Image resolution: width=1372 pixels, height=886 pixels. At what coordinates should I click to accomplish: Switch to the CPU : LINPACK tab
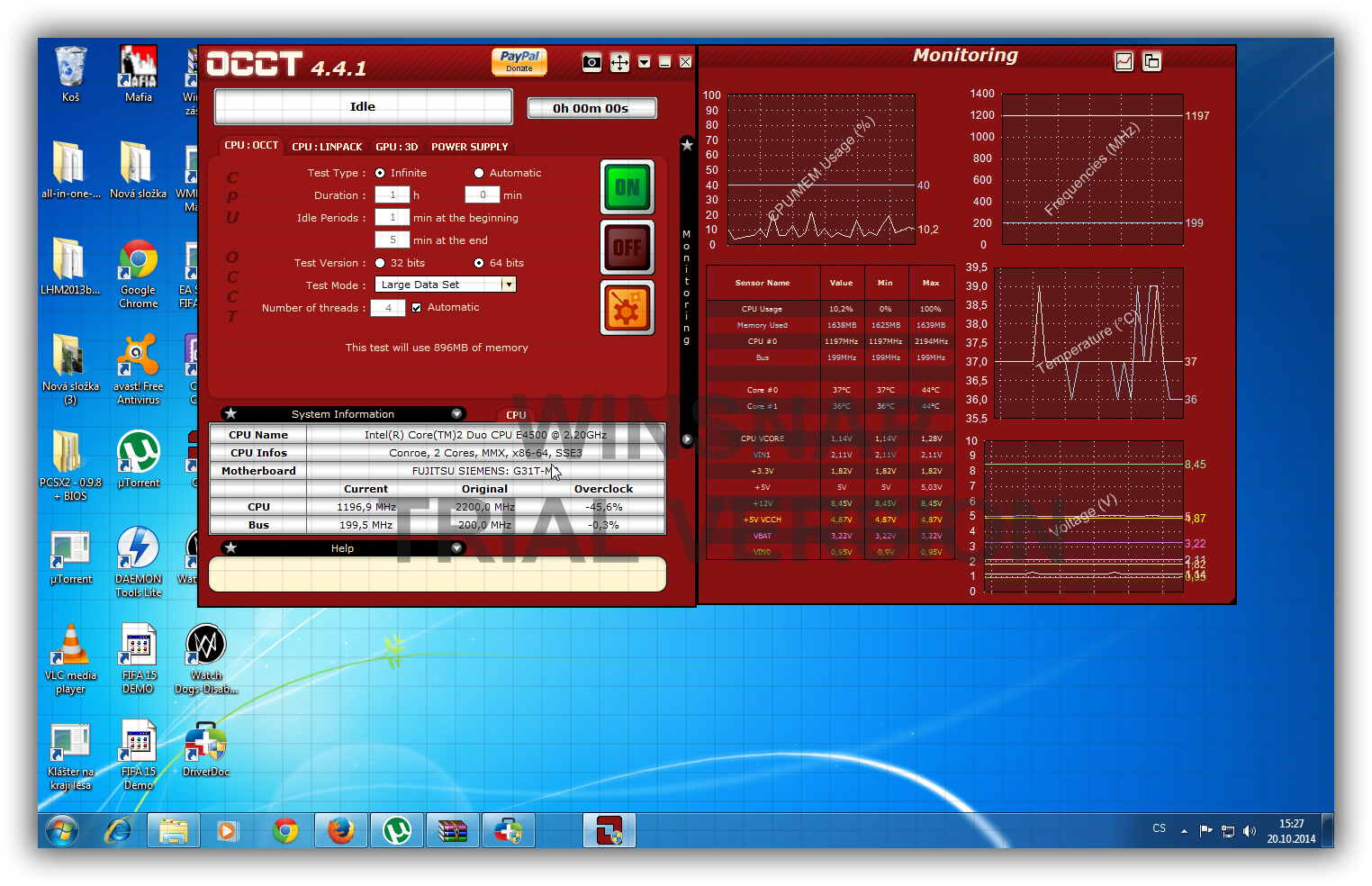327,147
